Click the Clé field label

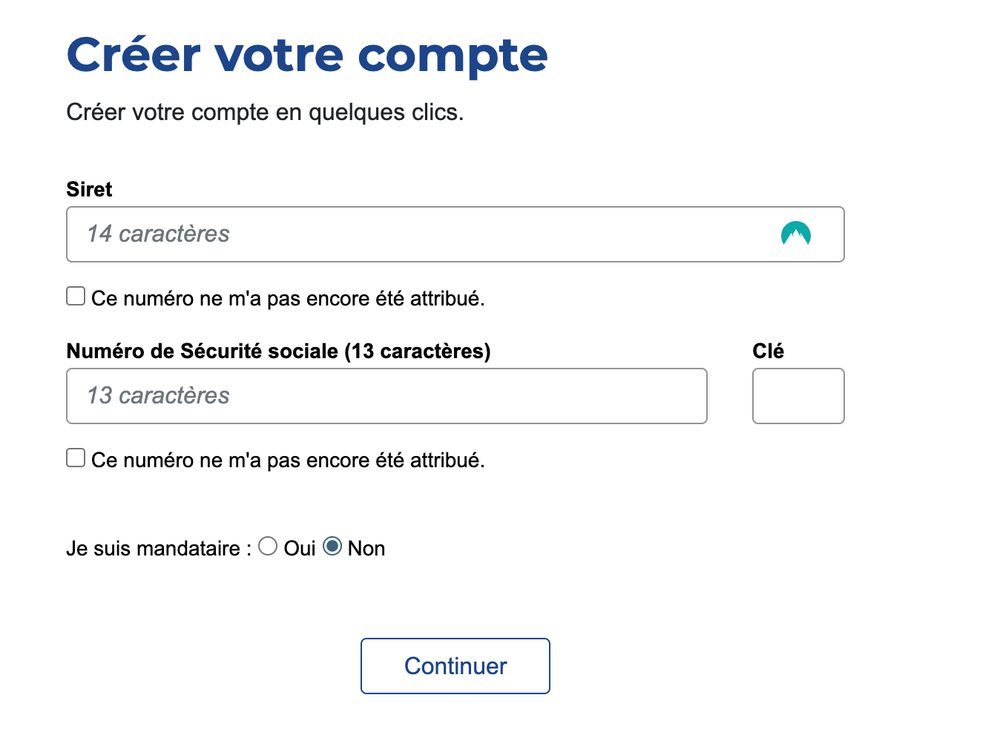768,351
